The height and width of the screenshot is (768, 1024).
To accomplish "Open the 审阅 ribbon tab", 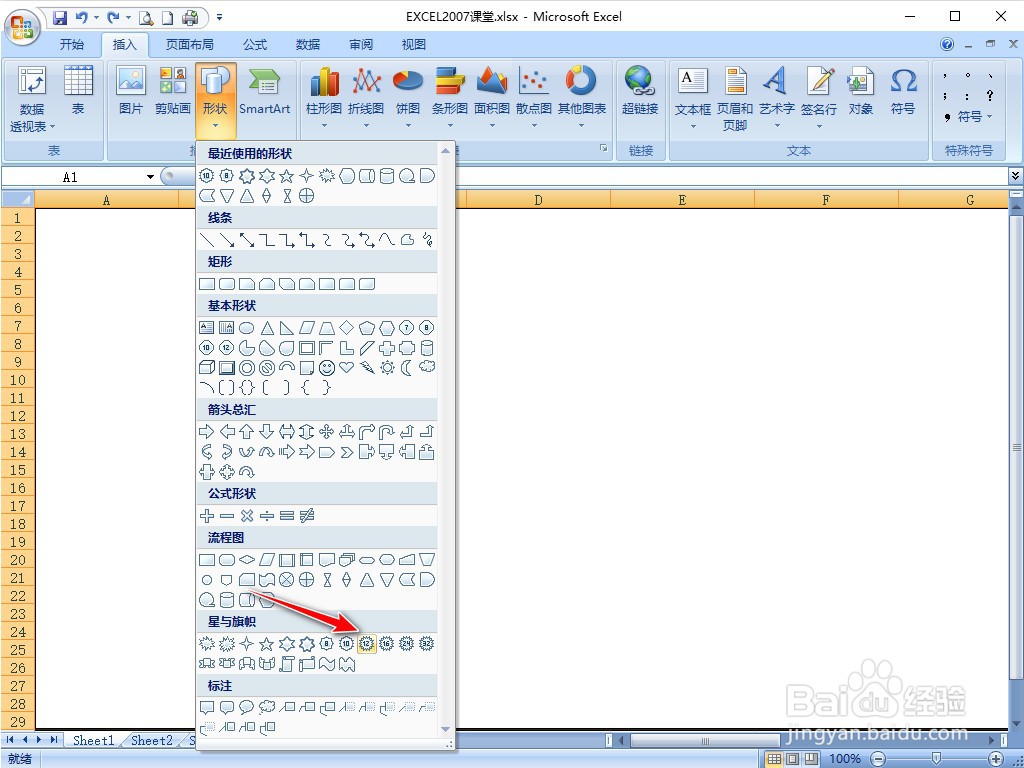I will [x=360, y=44].
